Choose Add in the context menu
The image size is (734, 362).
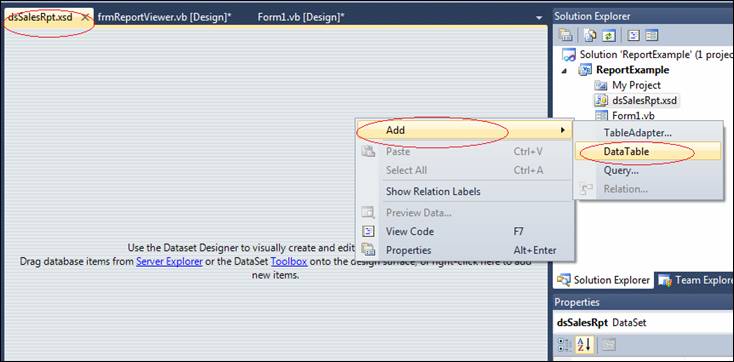[464, 130]
